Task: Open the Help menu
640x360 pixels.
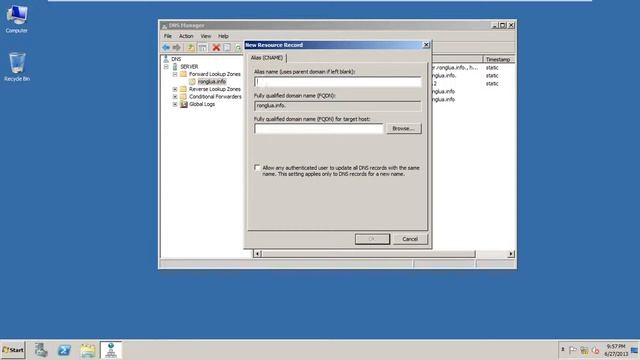Action: tap(223, 36)
